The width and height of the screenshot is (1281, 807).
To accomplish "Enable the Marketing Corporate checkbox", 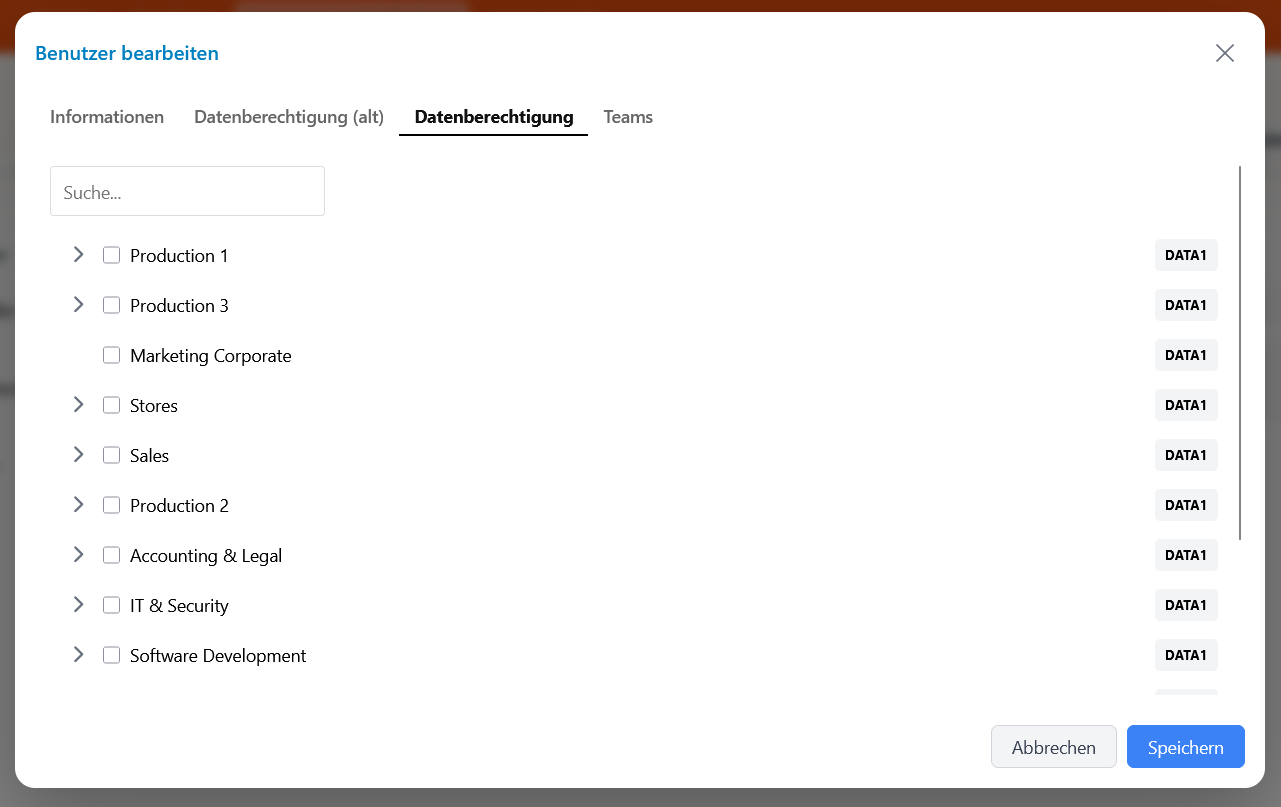I will point(112,355).
